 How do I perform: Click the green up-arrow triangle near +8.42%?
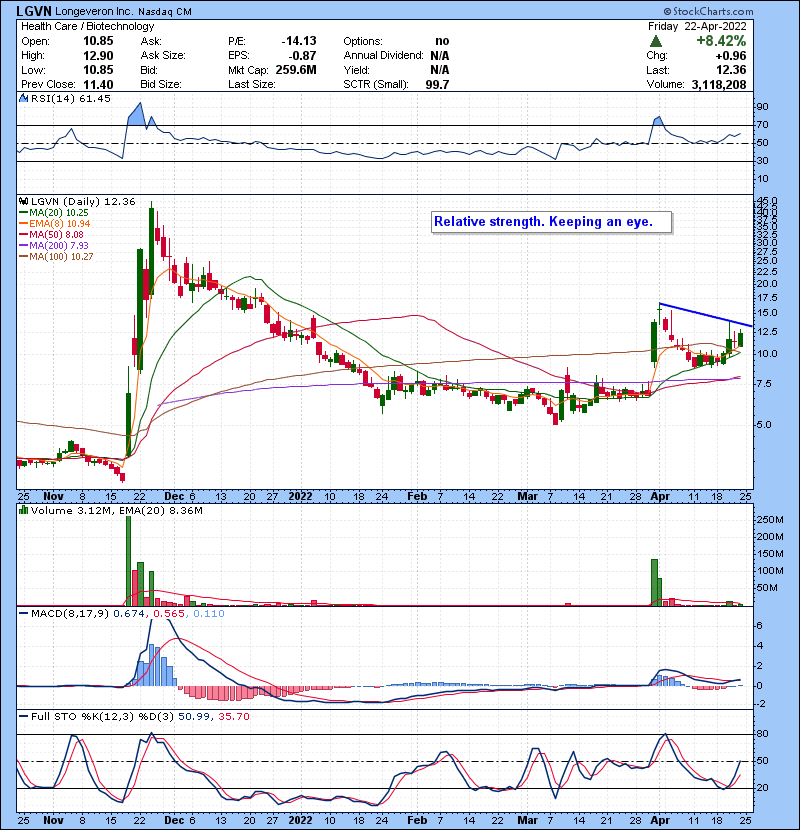click(655, 41)
